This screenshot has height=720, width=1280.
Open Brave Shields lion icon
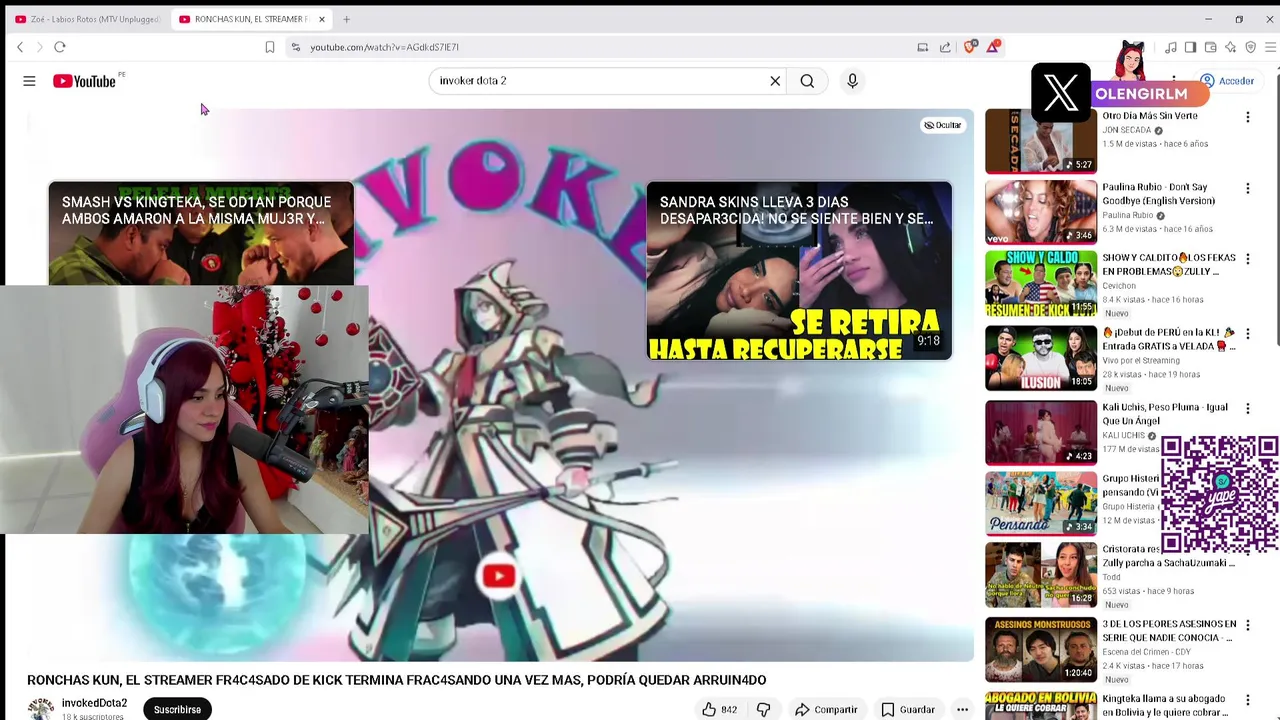[x=969, y=47]
